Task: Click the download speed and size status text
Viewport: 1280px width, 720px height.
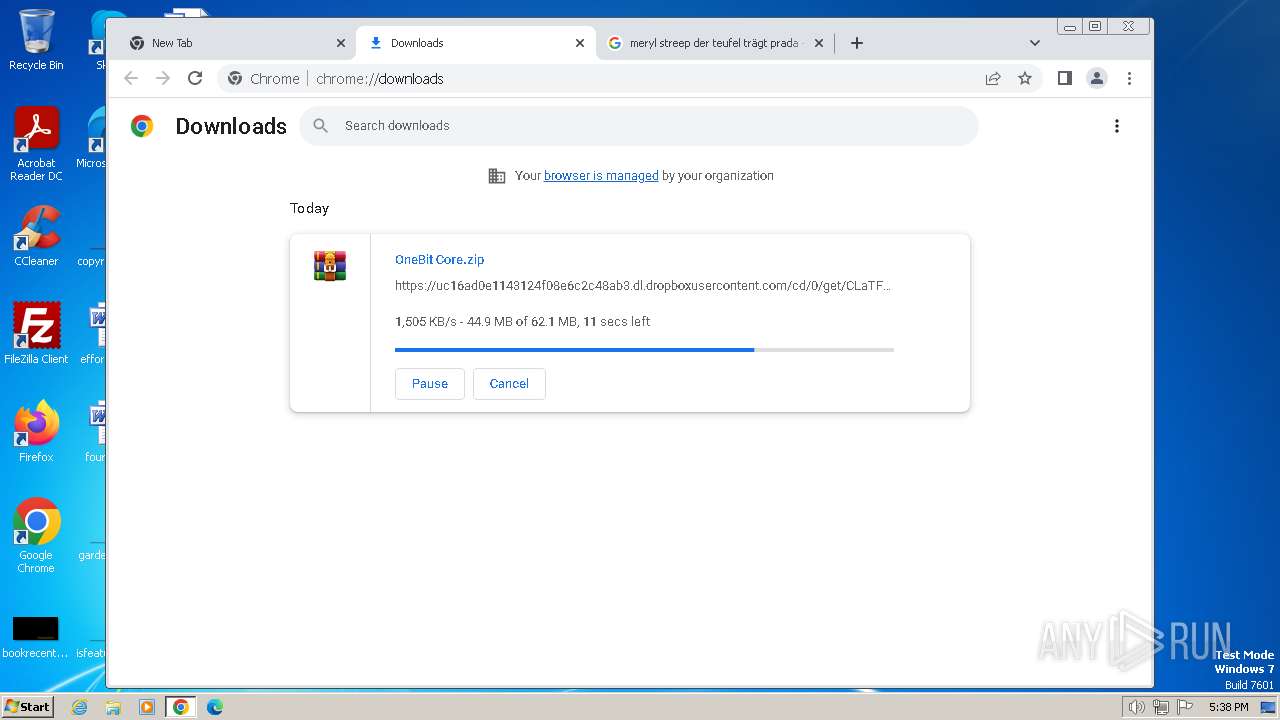Action: [x=523, y=321]
